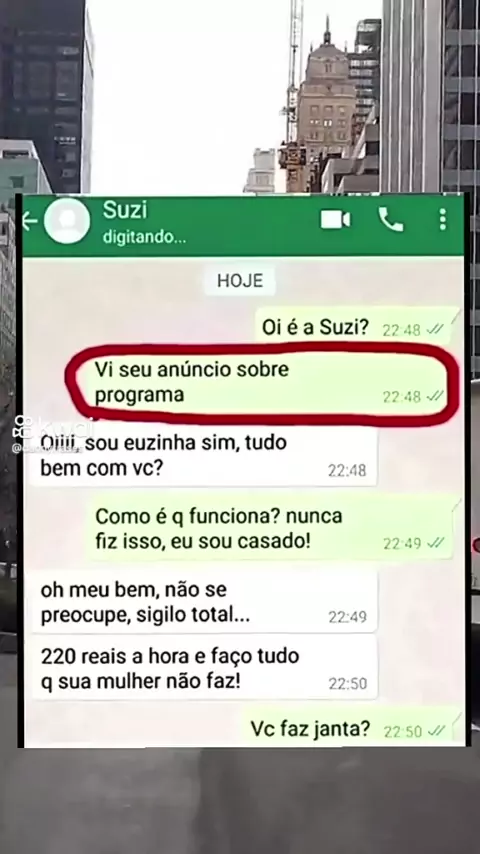
Task: Tap the 'Oi é a Suzi?' message
Action: [357, 327]
